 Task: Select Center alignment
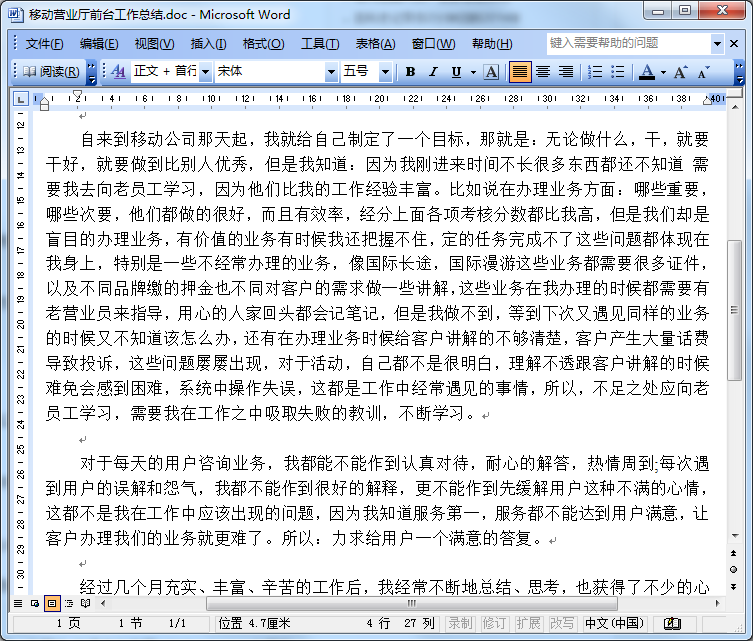(543, 72)
